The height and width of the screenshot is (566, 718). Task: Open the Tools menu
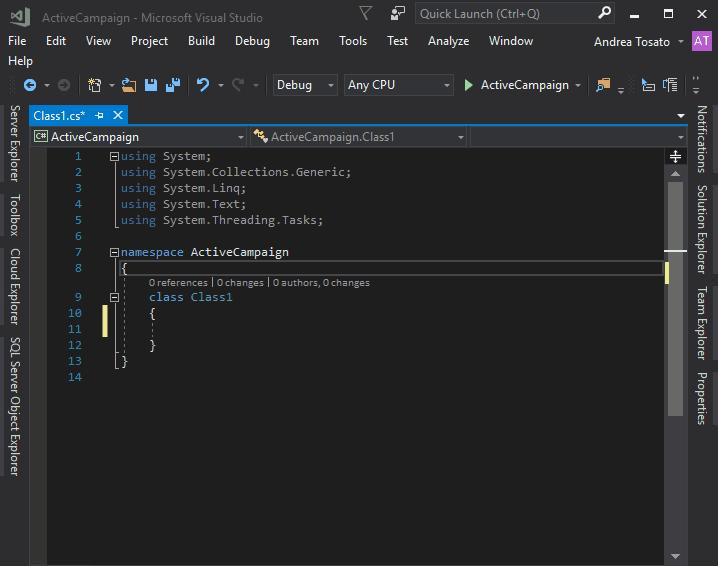point(353,41)
